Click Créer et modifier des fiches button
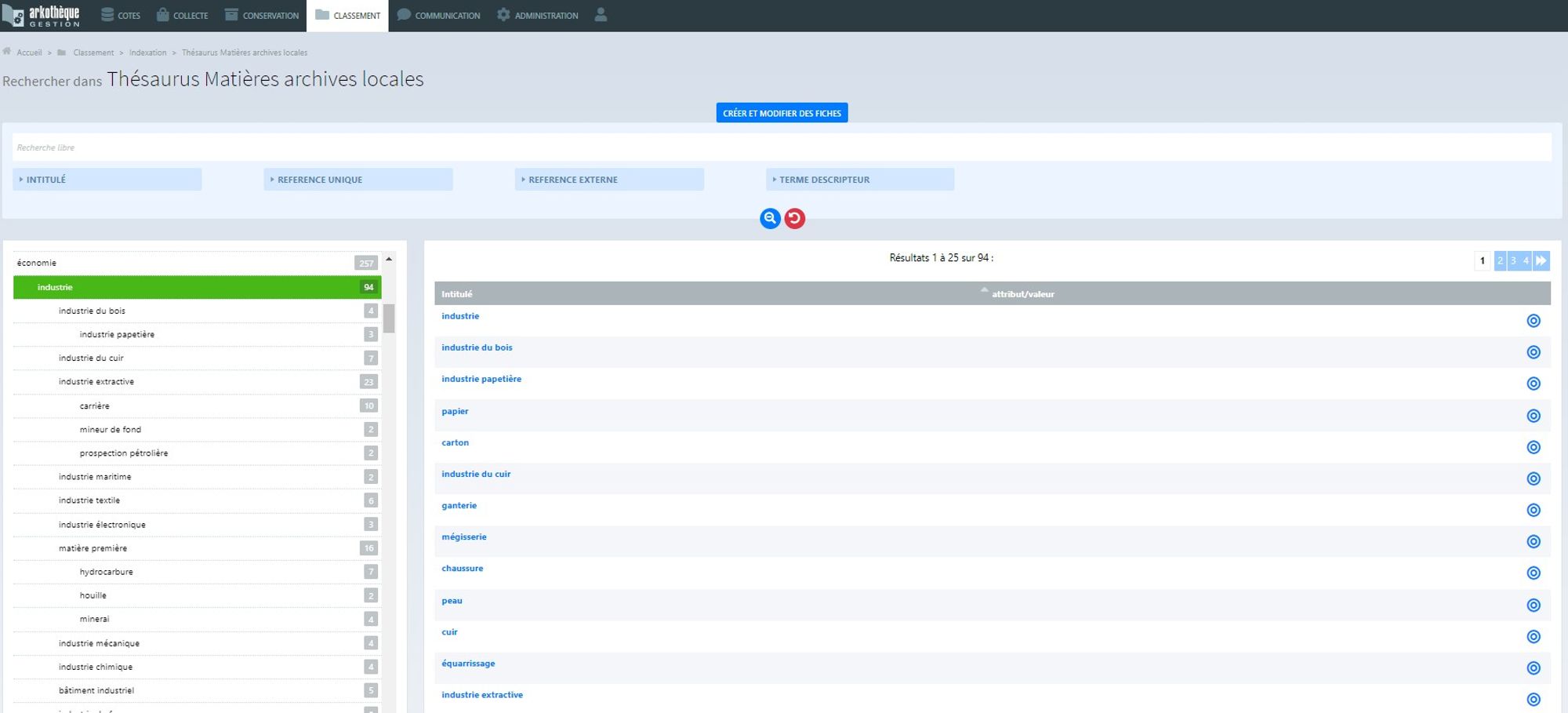 coord(782,113)
